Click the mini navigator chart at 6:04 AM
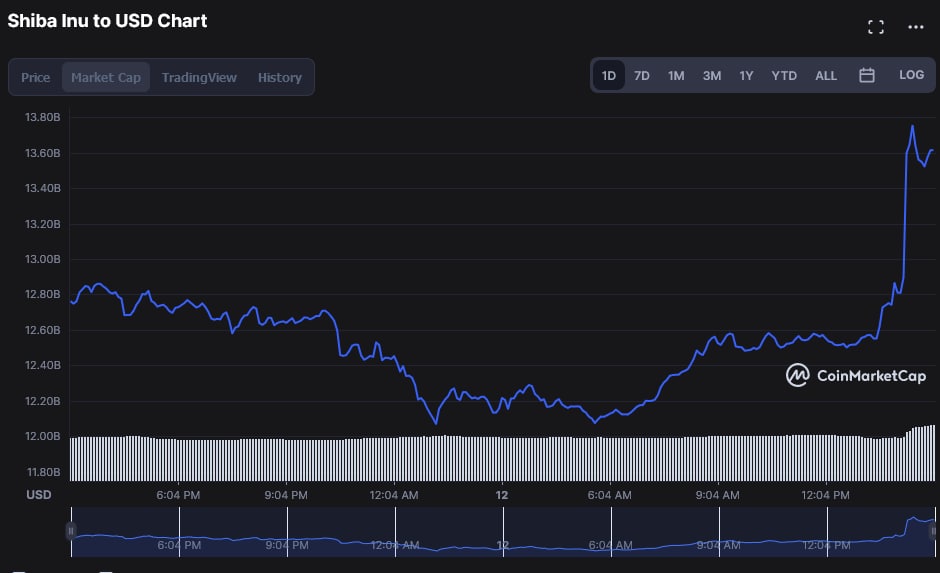Image resolution: width=940 pixels, height=573 pixels. (x=609, y=540)
